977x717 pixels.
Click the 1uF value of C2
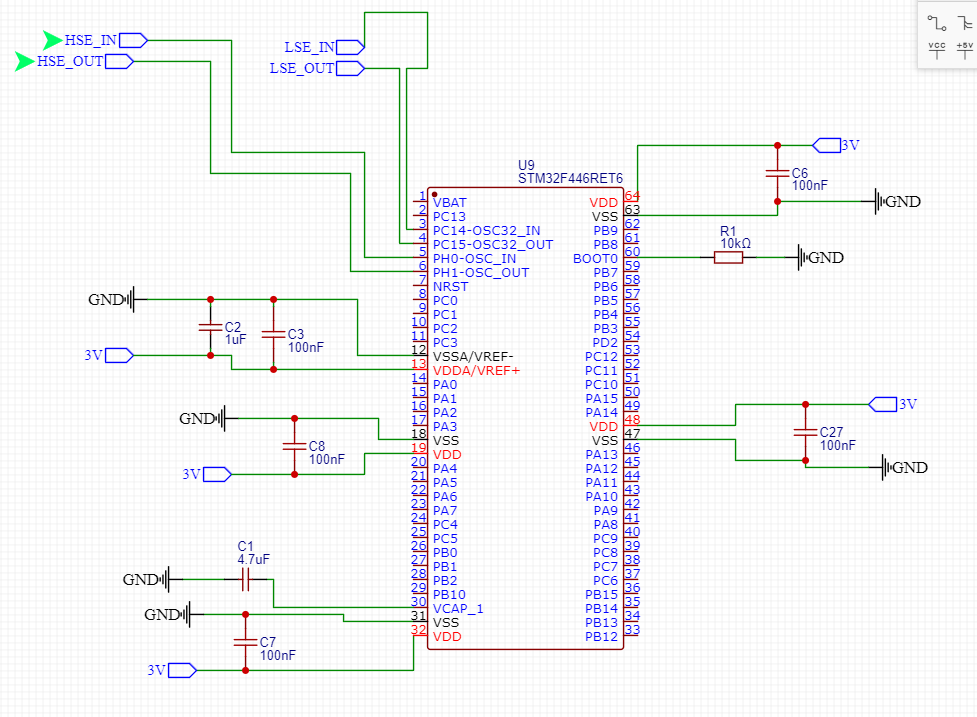[236, 340]
